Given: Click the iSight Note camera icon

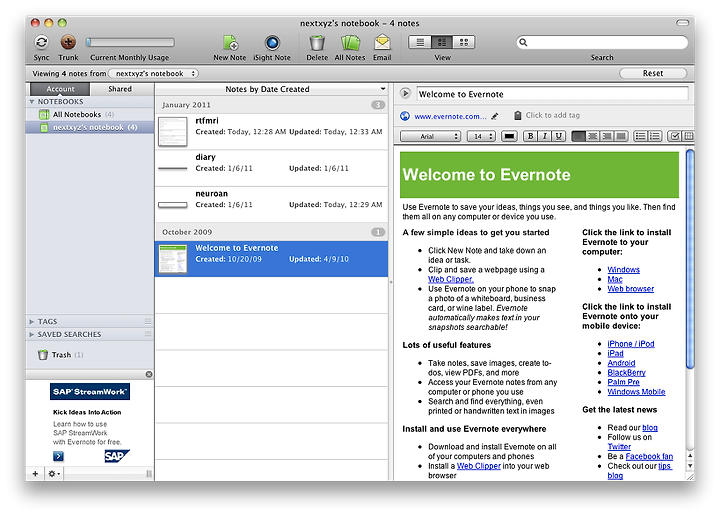Looking at the screenshot, I should click(x=272, y=43).
